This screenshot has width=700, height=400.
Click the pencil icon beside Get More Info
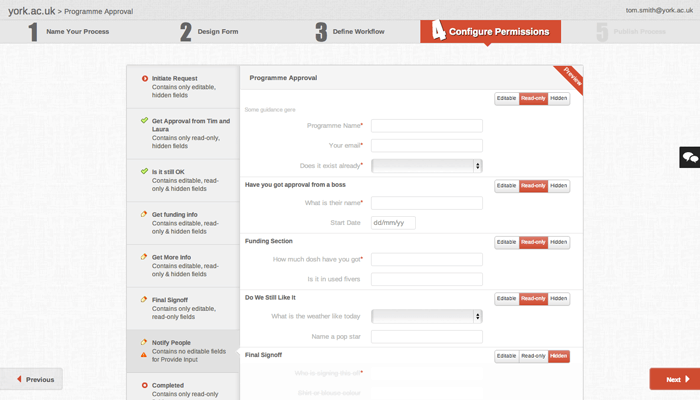144,257
